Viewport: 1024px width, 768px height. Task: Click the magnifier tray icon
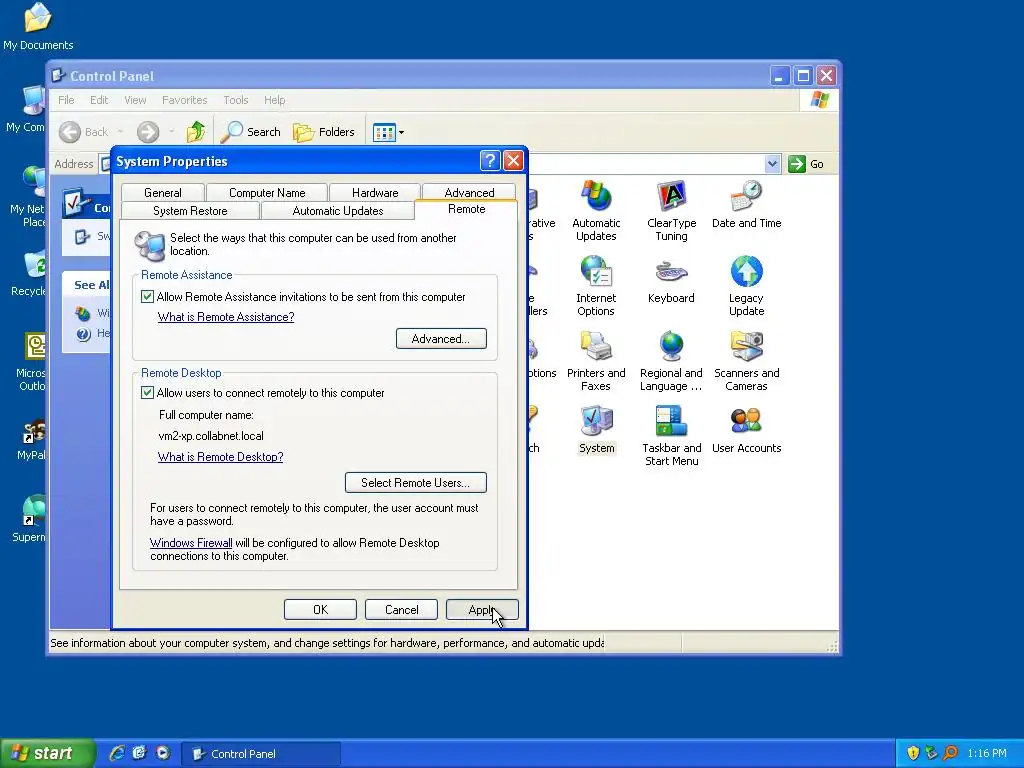pos(950,753)
